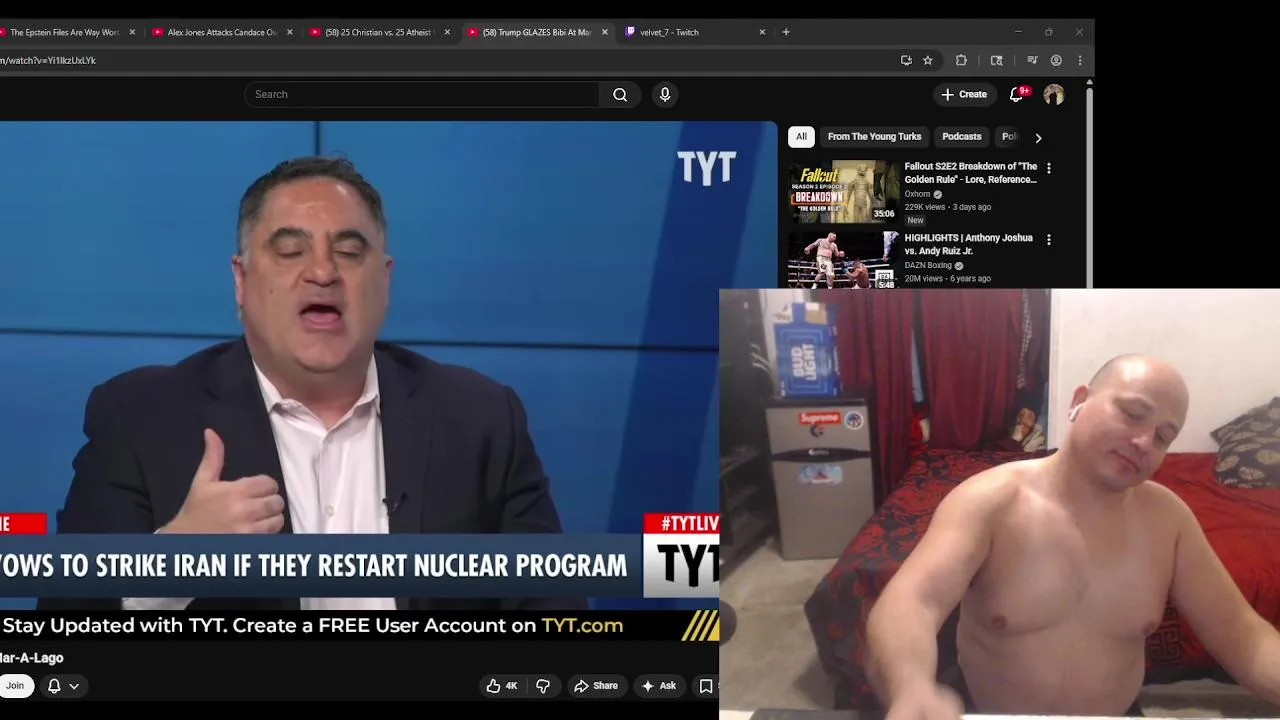Open options for Anthony Joshua highlights video

pos(1048,240)
